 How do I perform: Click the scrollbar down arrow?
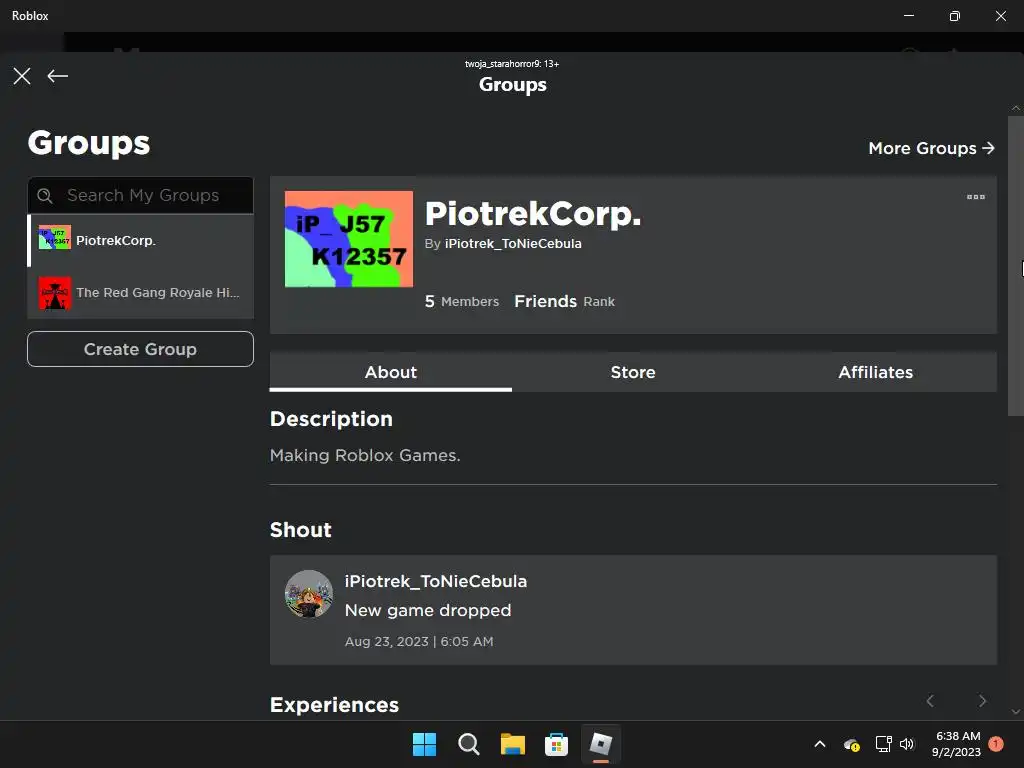pyautogui.click(x=1016, y=711)
